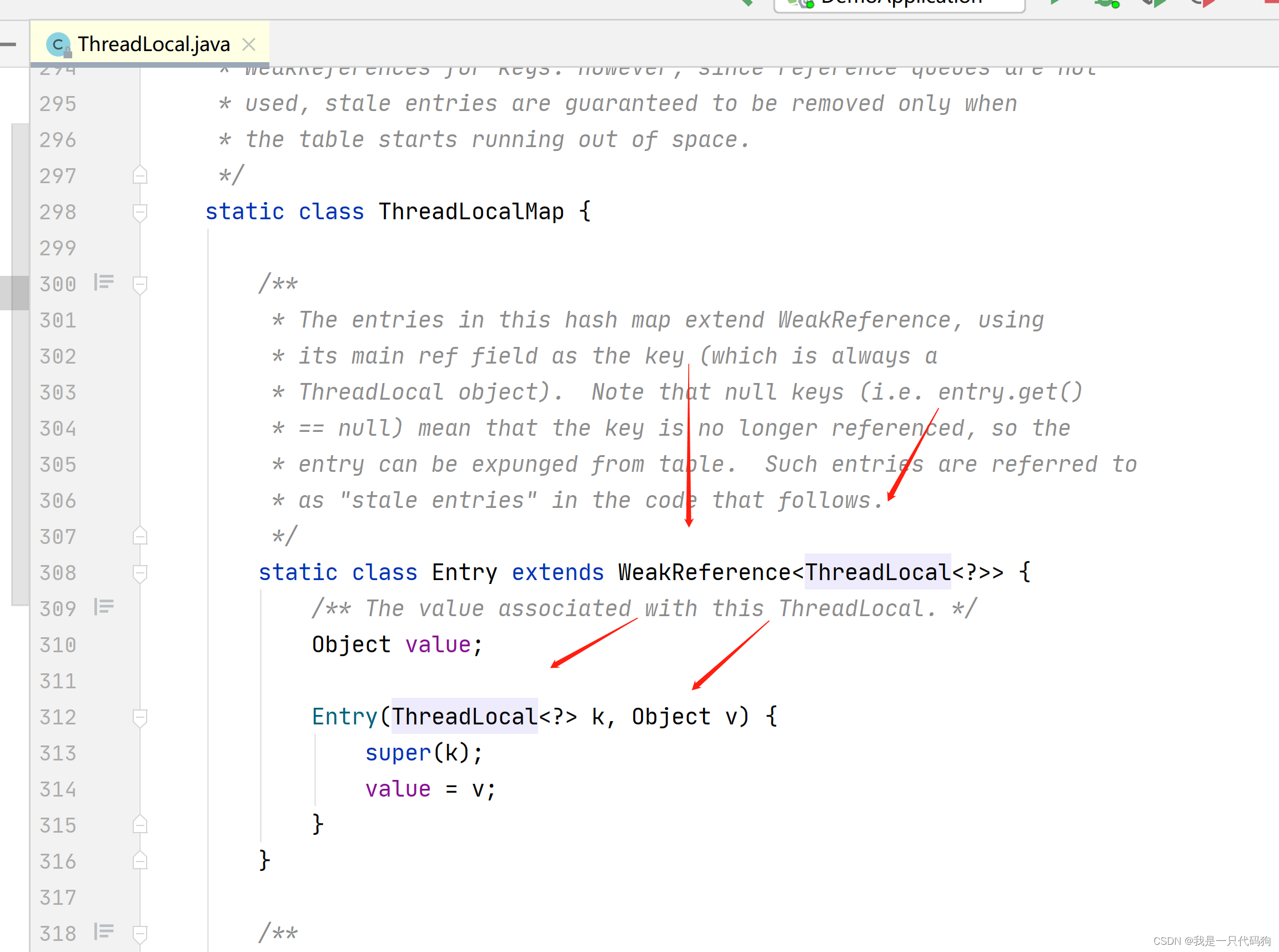Toggle rendered doc icon on line 318

tap(104, 931)
